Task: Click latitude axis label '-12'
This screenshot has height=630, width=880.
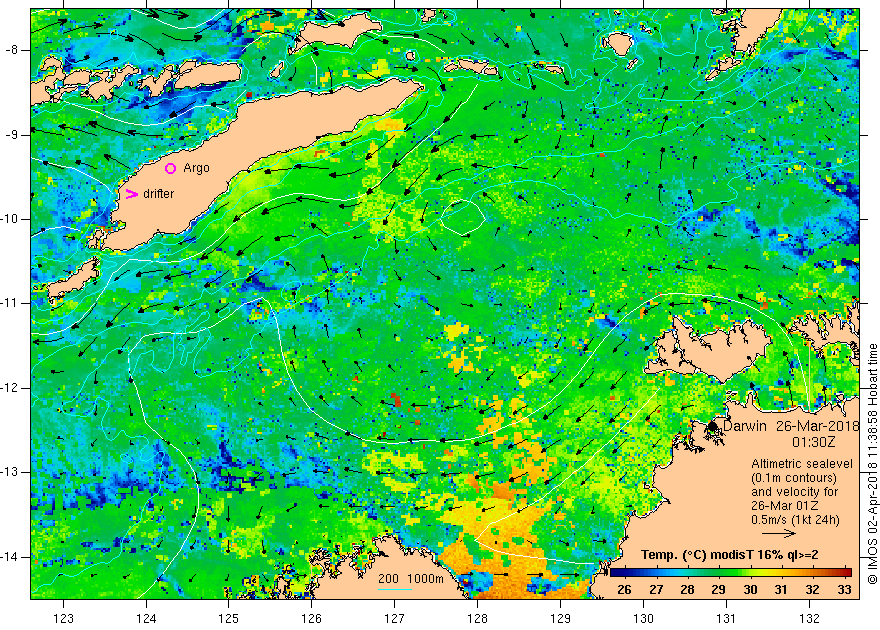Action: tap(10, 388)
